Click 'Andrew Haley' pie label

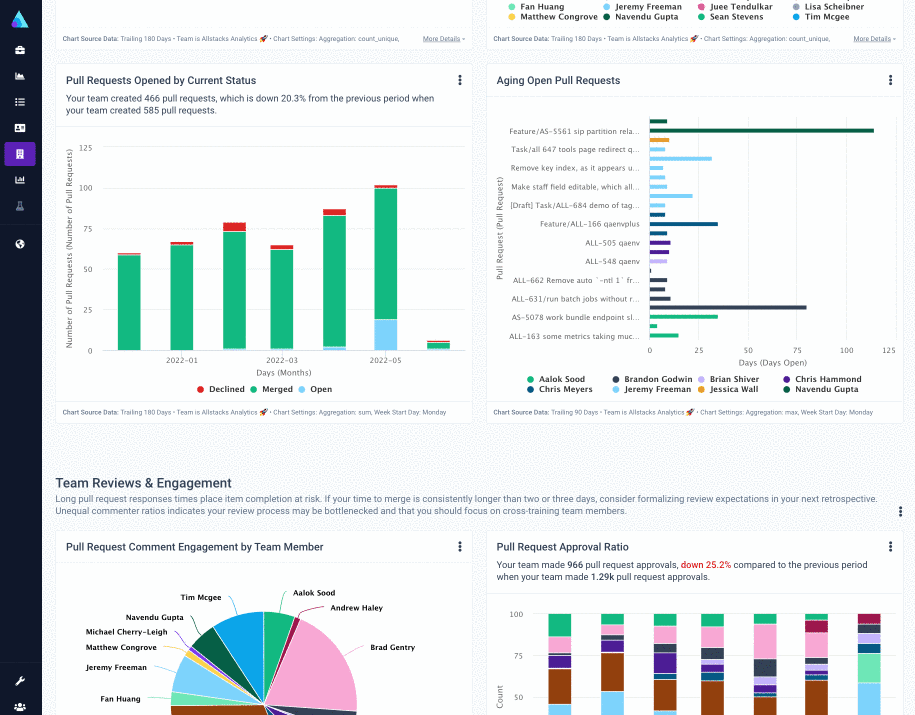click(357, 608)
